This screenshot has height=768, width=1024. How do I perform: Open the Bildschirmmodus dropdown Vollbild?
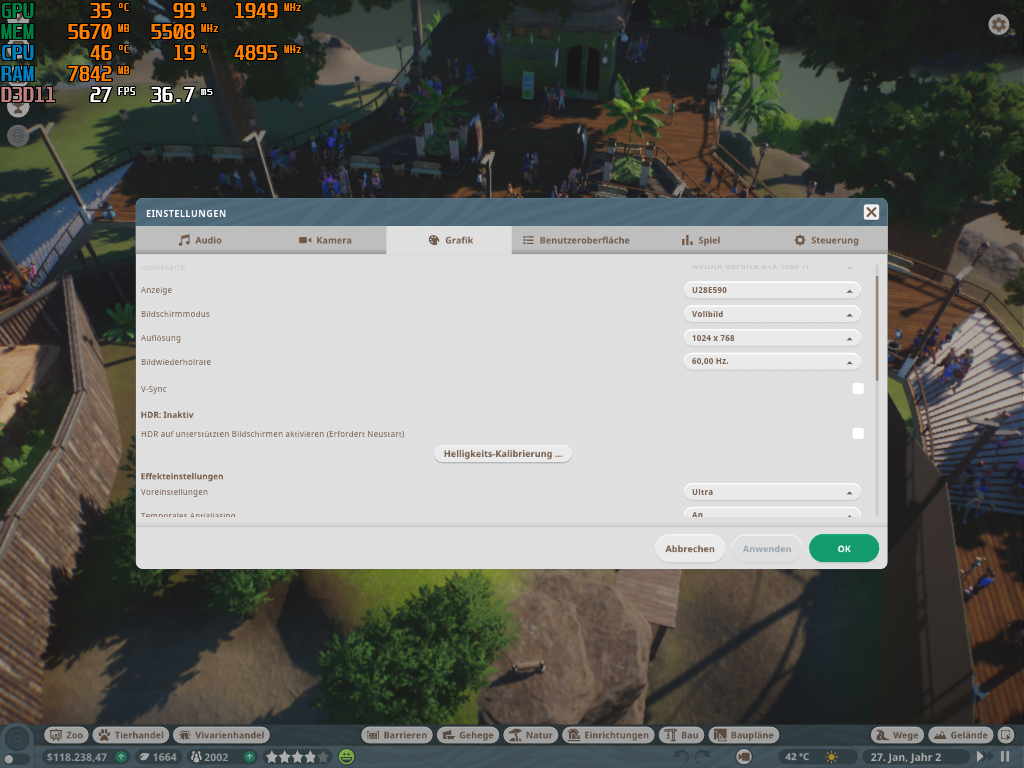point(772,314)
